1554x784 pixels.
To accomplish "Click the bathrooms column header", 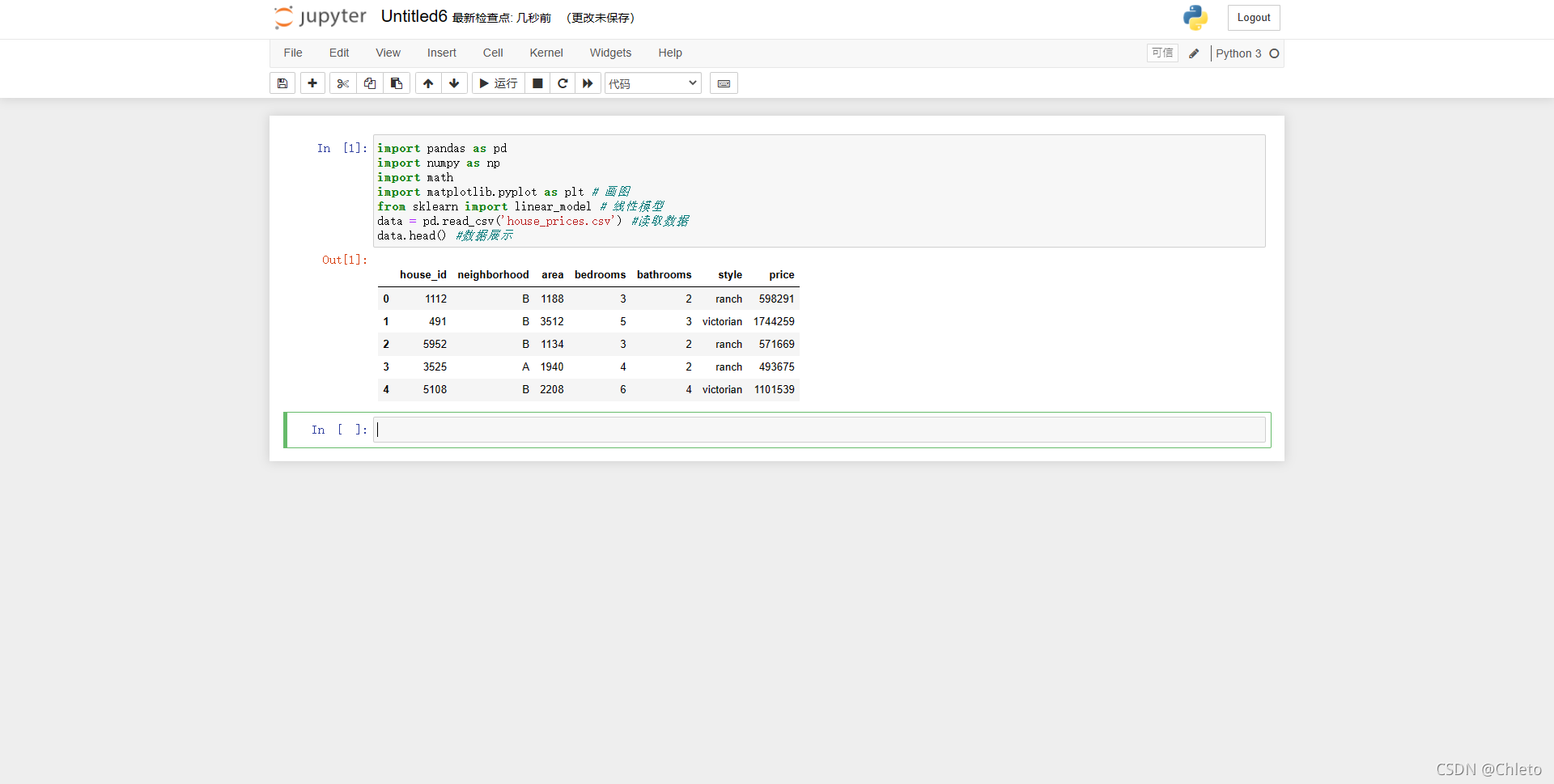I will [664, 274].
